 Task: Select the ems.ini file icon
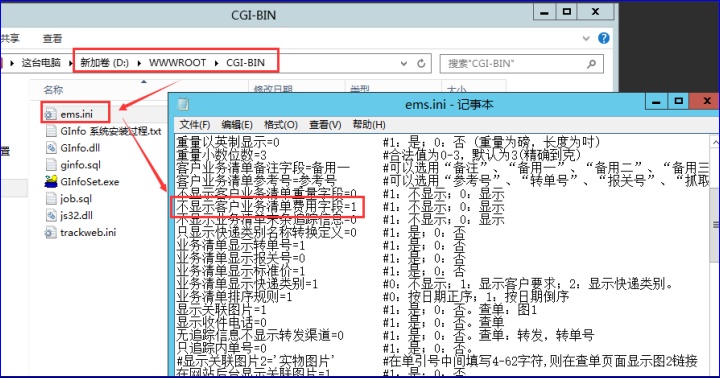pyautogui.click(x=51, y=113)
